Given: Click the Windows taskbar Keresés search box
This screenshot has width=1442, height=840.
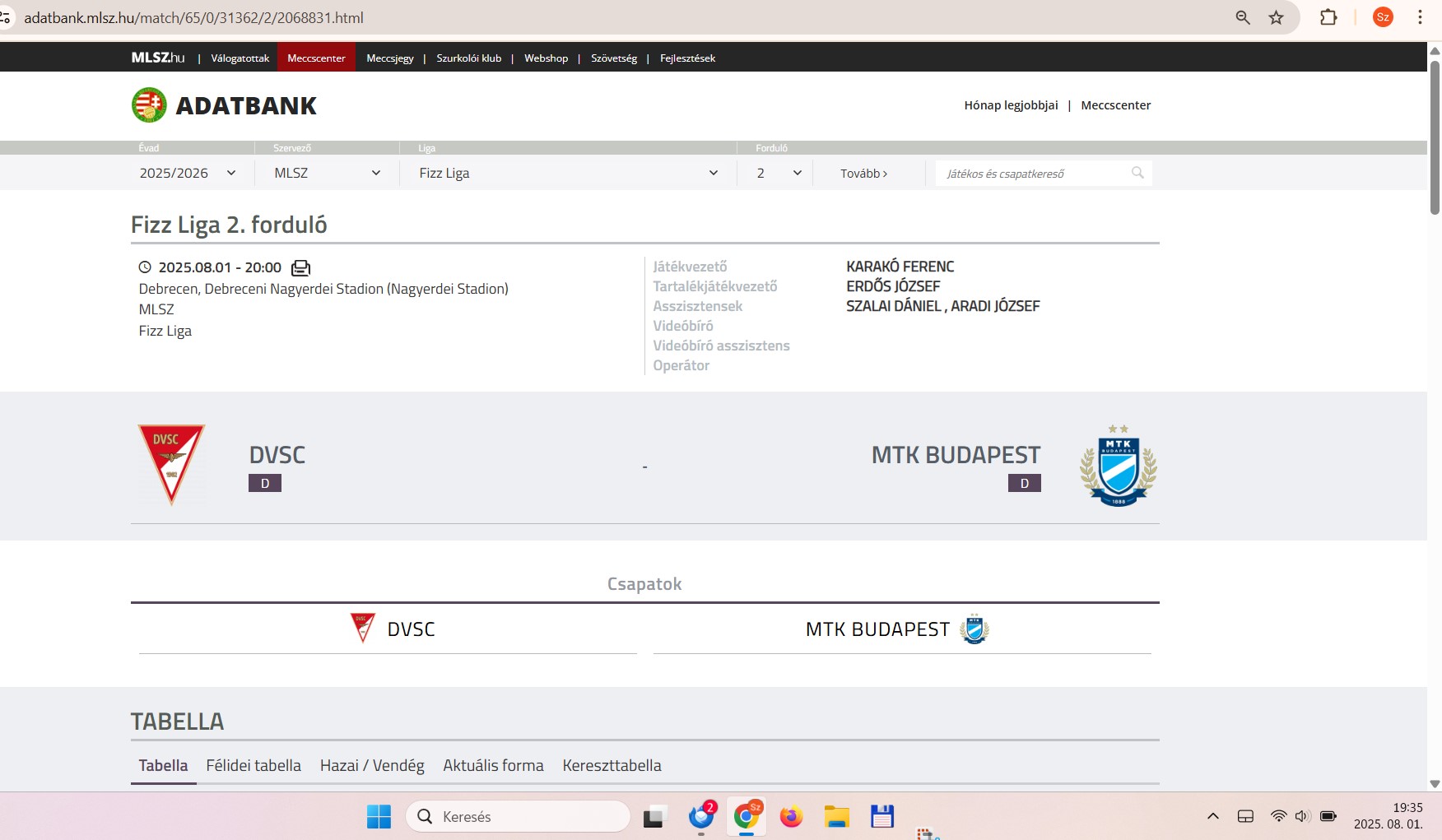Looking at the screenshot, I should [518, 816].
